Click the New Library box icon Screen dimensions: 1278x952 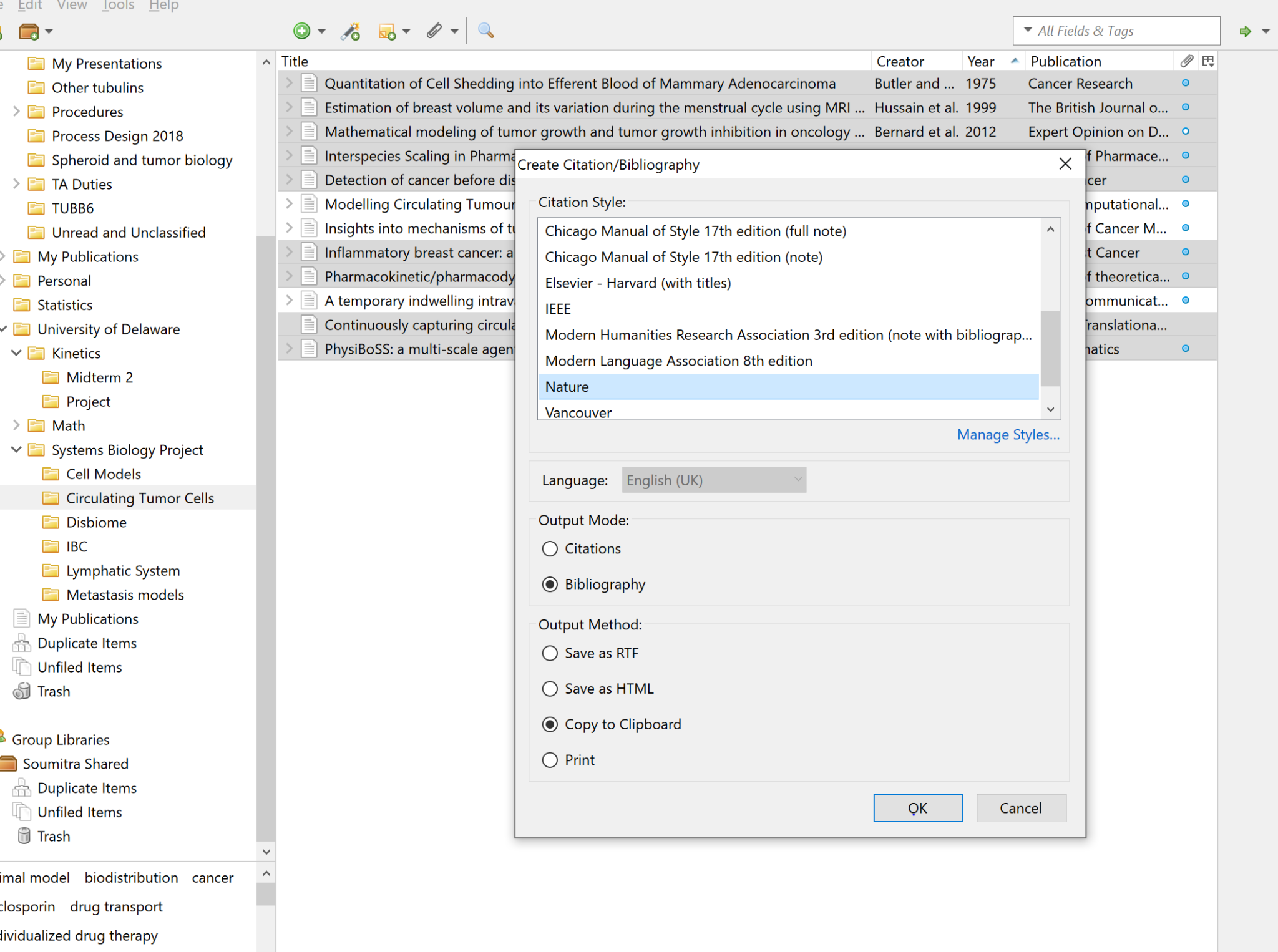point(29,31)
